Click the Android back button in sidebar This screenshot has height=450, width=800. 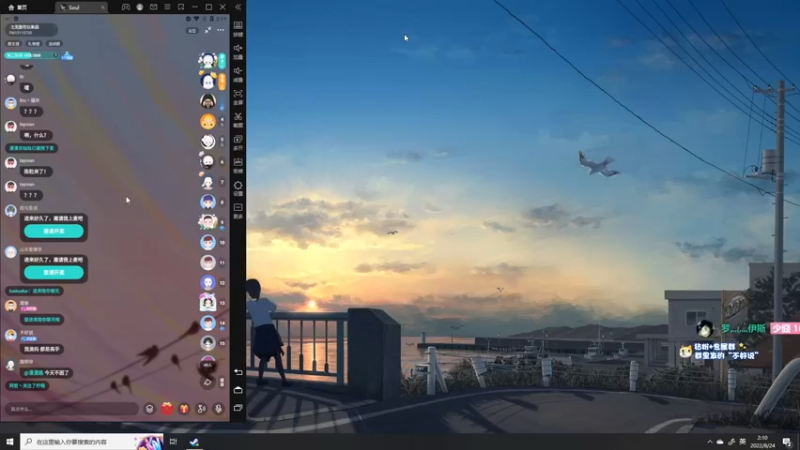[x=238, y=372]
